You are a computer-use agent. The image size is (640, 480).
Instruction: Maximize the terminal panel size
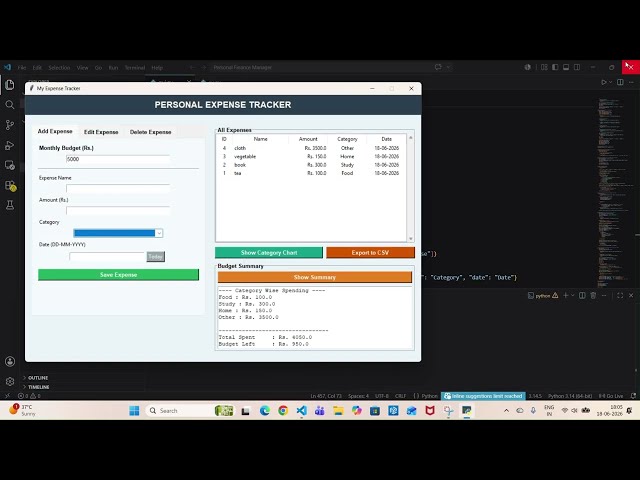tap(620, 295)
